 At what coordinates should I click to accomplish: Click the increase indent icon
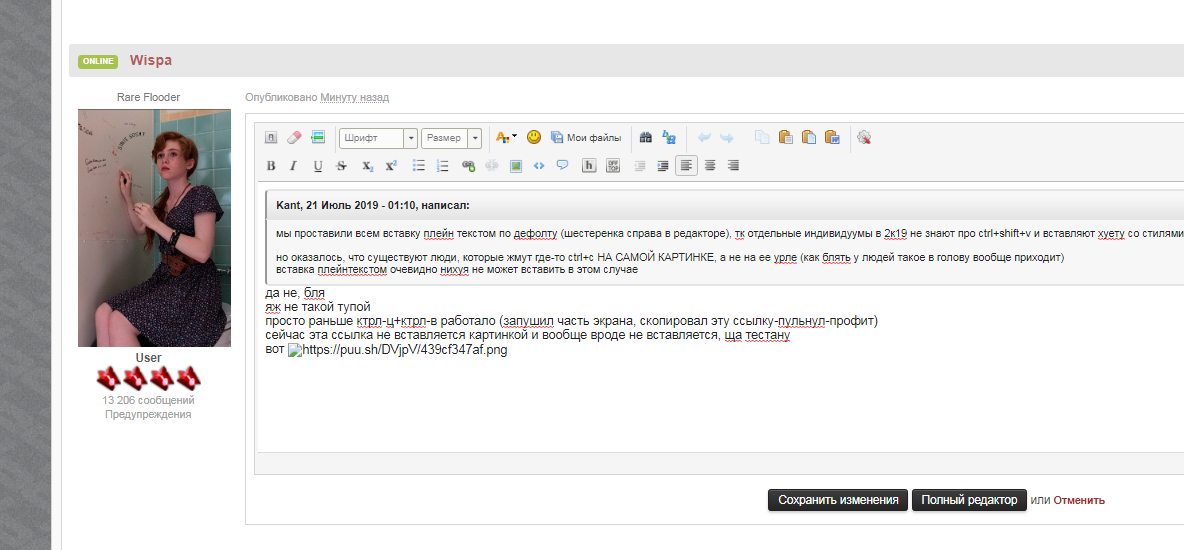(663, 165)
